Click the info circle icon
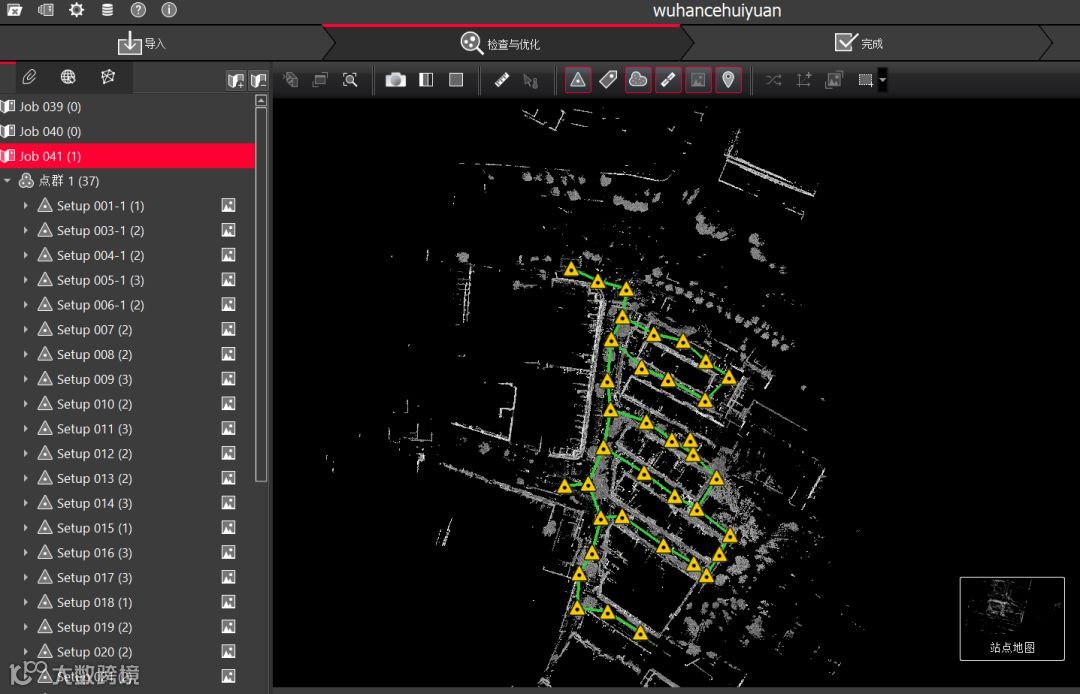 click(x=168, y=10)
